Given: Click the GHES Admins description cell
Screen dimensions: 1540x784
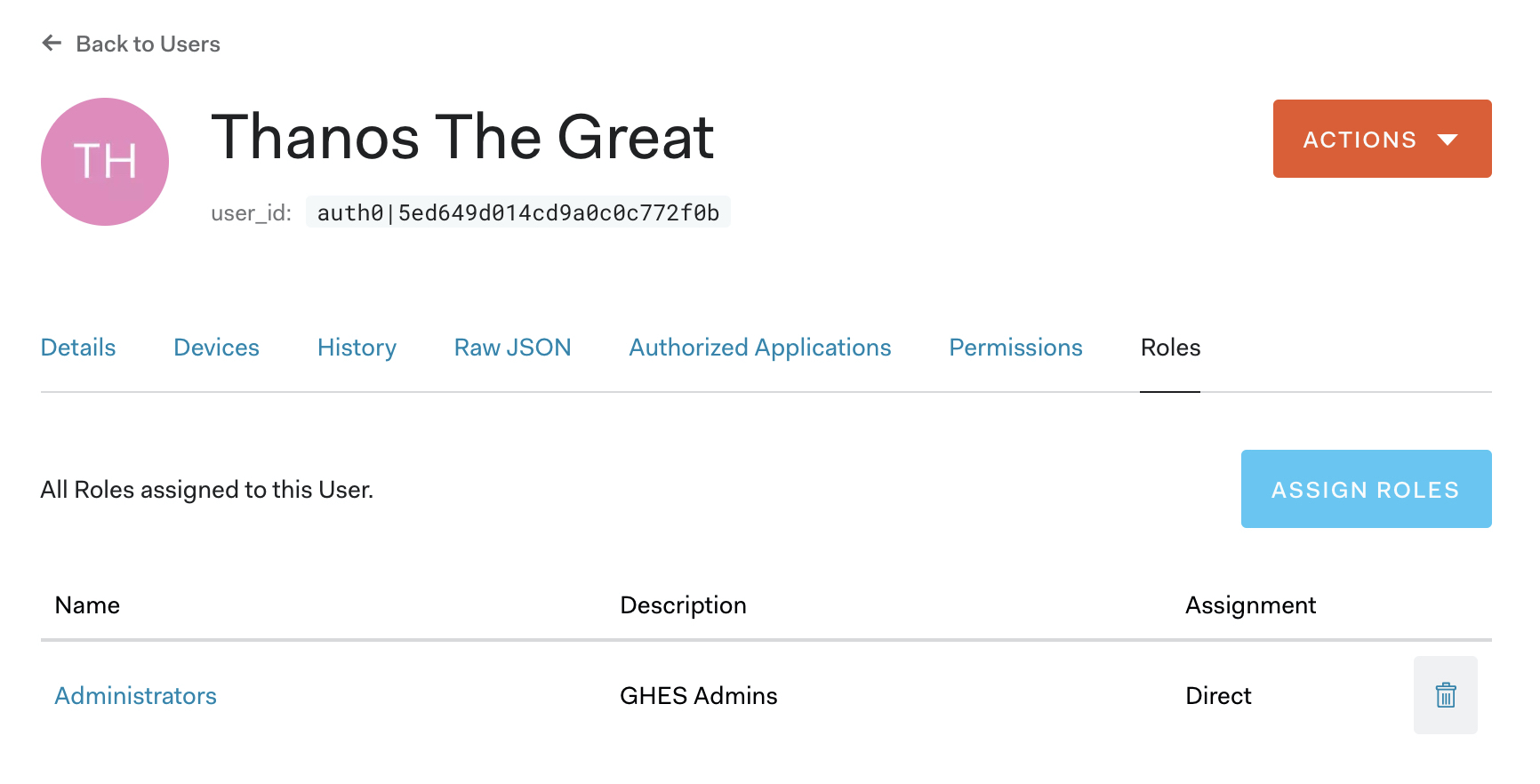Looking at the screenshot, I should click(x=698, y=695).
